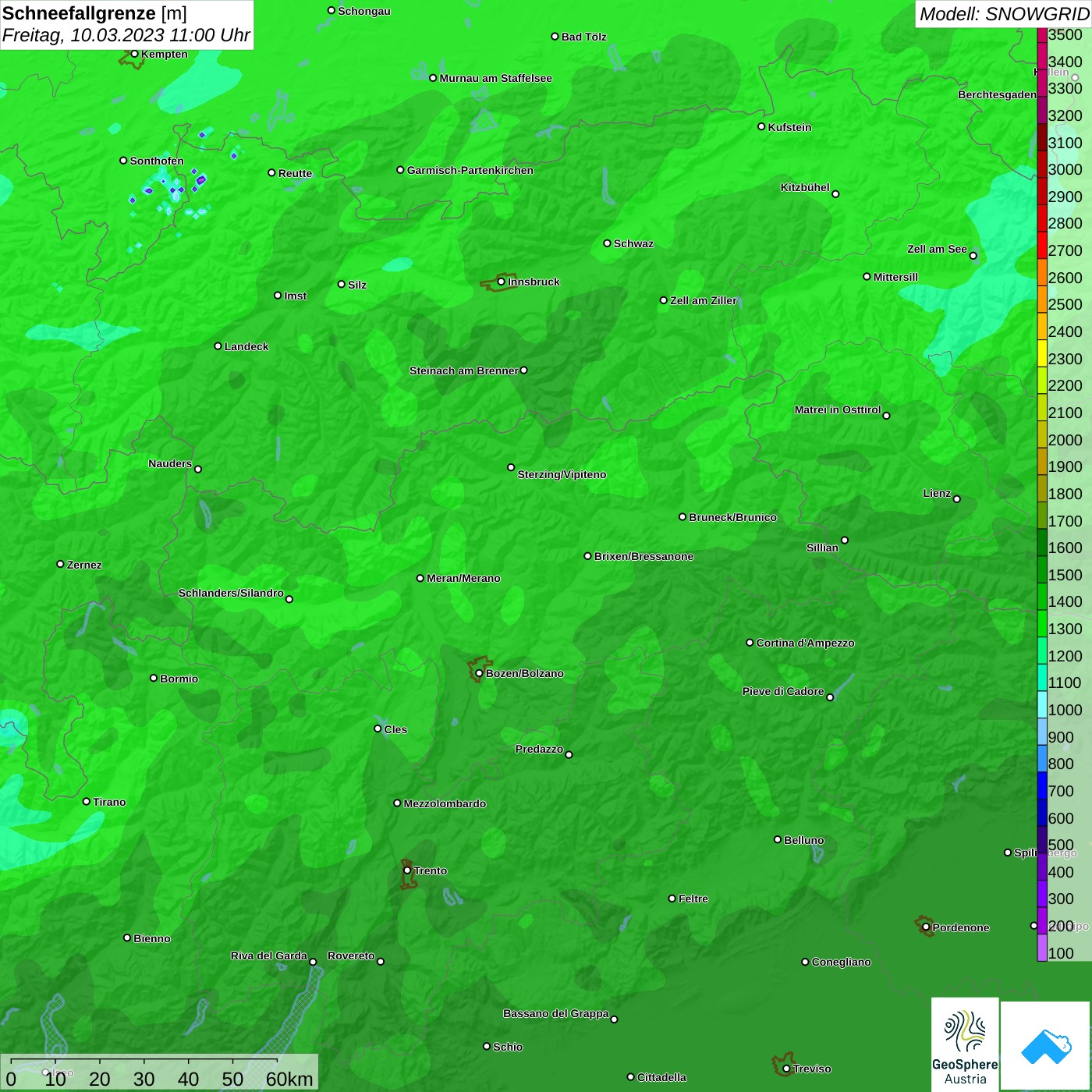Click the blue avalanche service logo

[1046, 1046]
